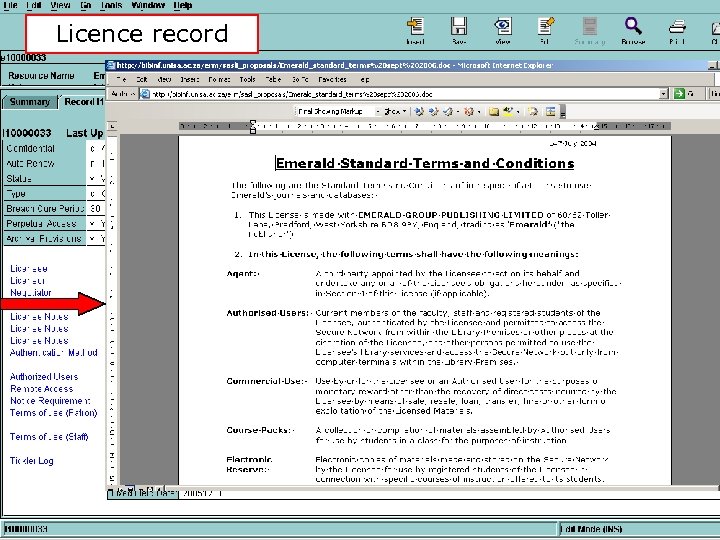Image resolution: width=720 pixels, height=540 pixels.
Task: Click the 'Emerald Standard Terms and Conditions' heading
Action: [x=425, y=163]
